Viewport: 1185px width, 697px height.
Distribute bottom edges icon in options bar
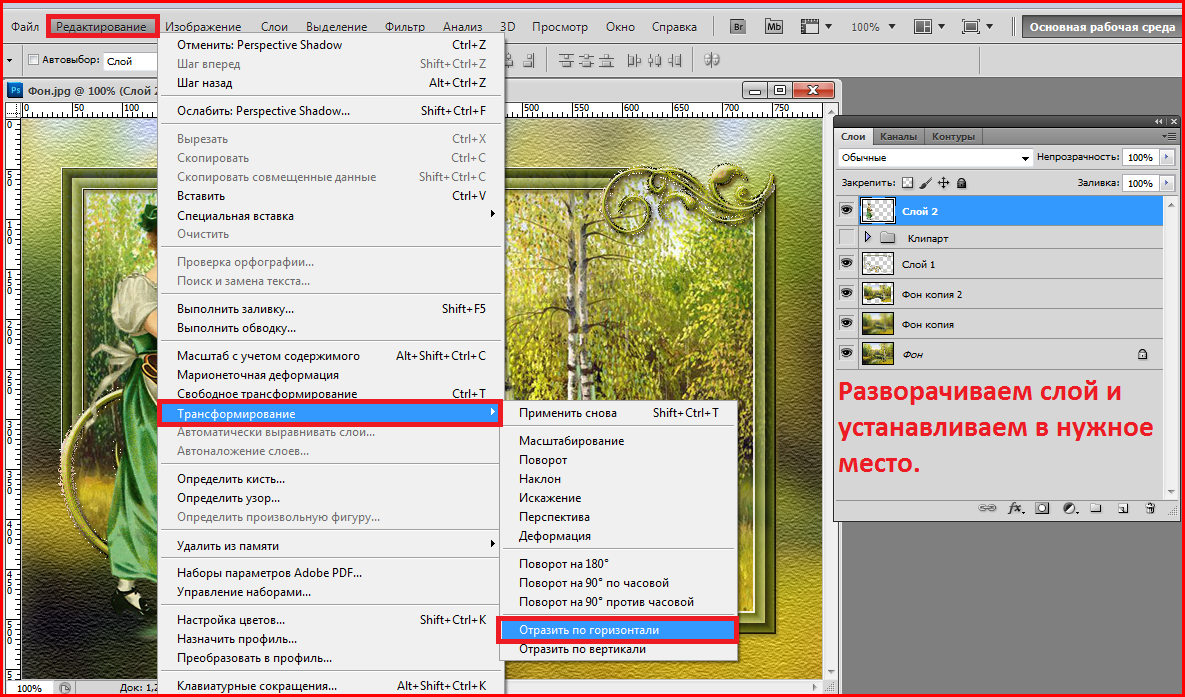(x=605, y=60)
